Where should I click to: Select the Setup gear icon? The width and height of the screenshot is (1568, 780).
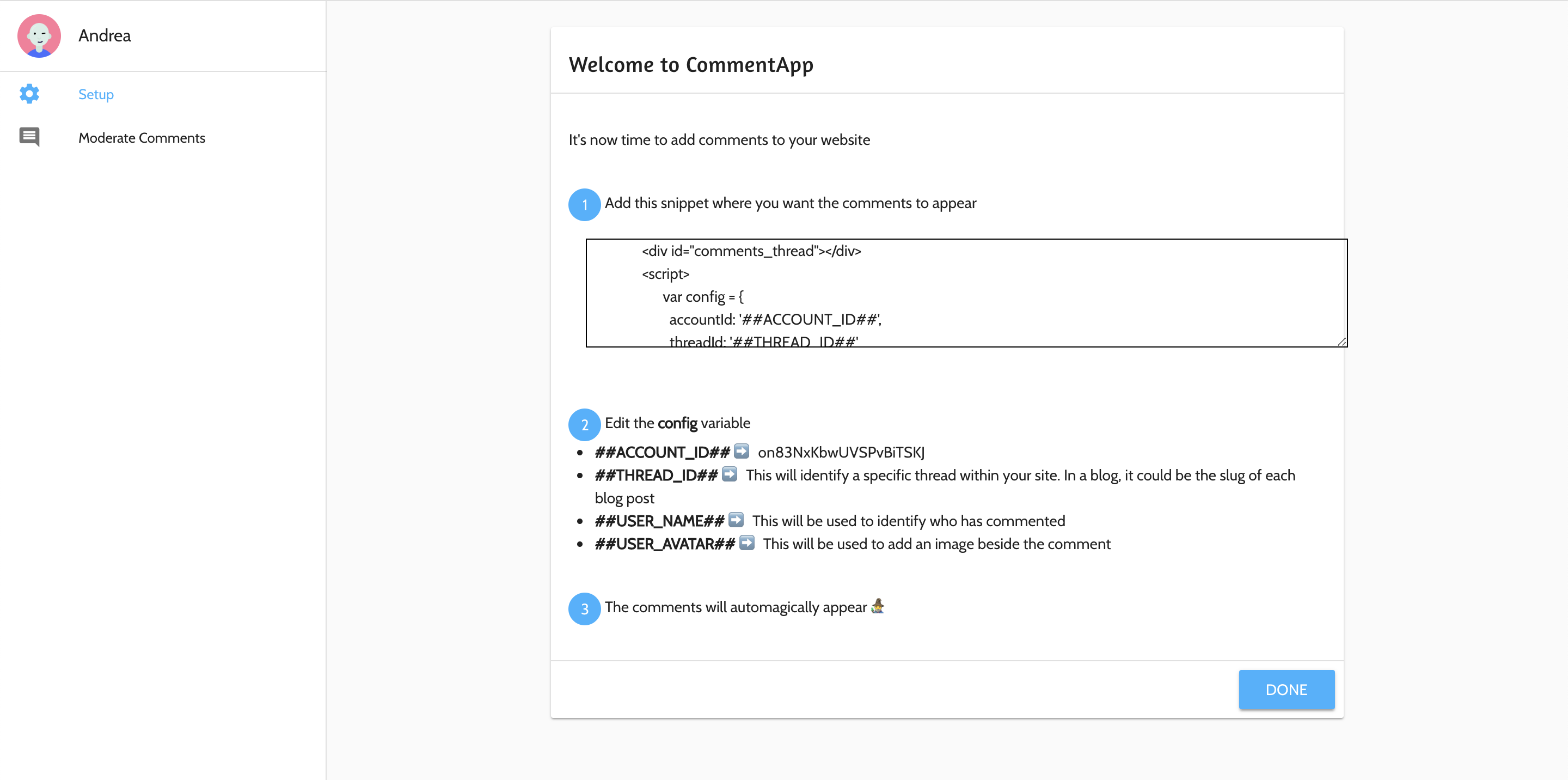pyautogui.click(x=29, y=94)
